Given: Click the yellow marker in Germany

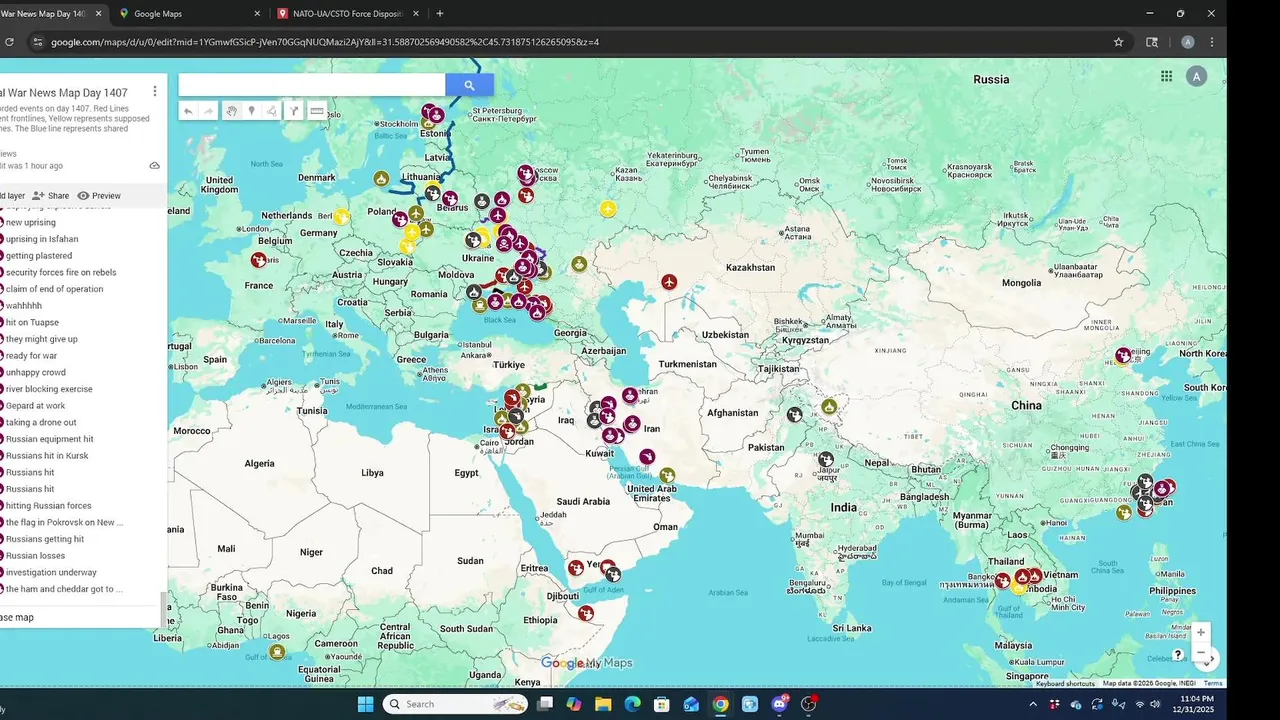Looking at the screenshot, I should point(341,216).
